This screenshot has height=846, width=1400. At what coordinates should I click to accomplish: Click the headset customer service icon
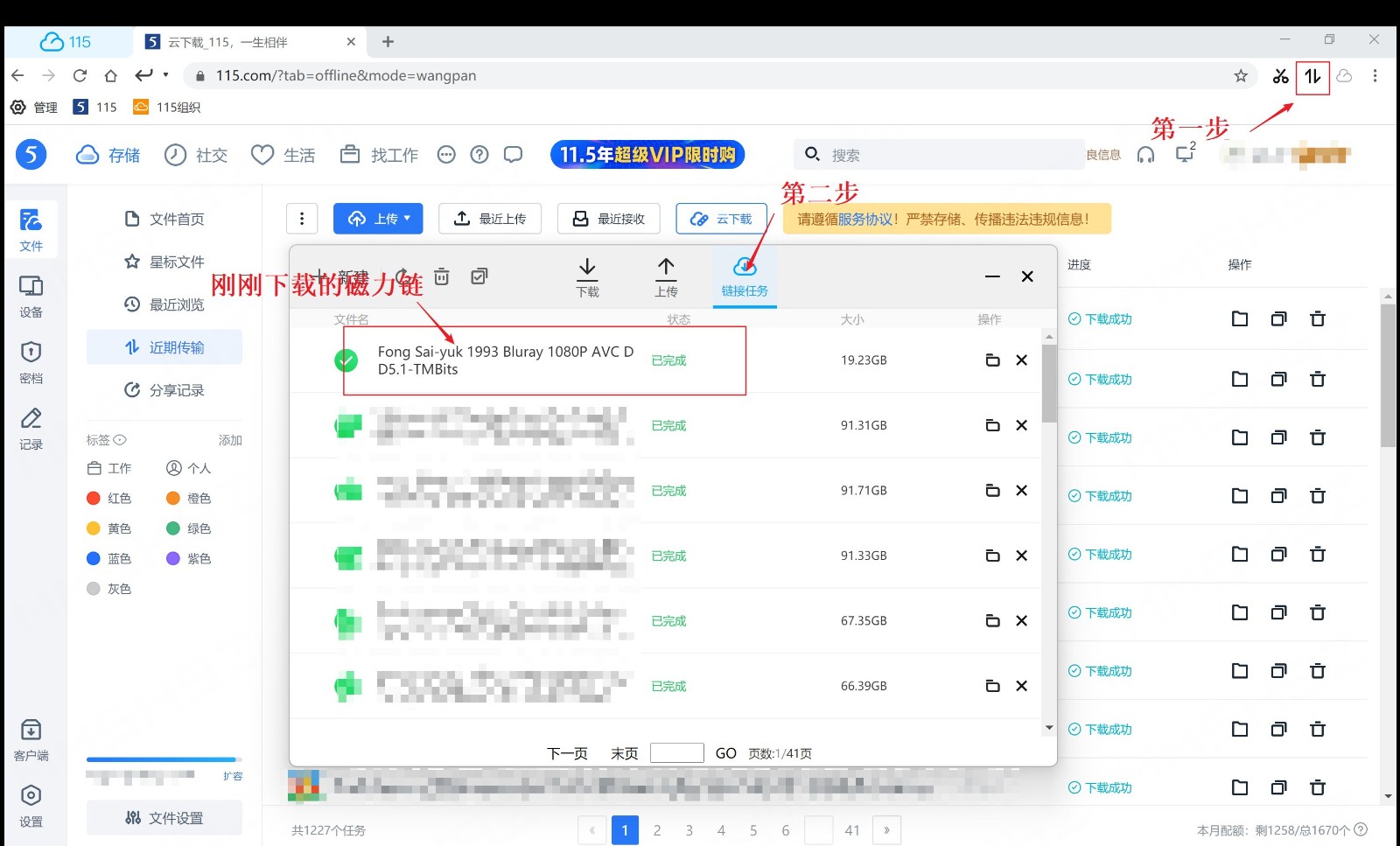[1145, 155]
